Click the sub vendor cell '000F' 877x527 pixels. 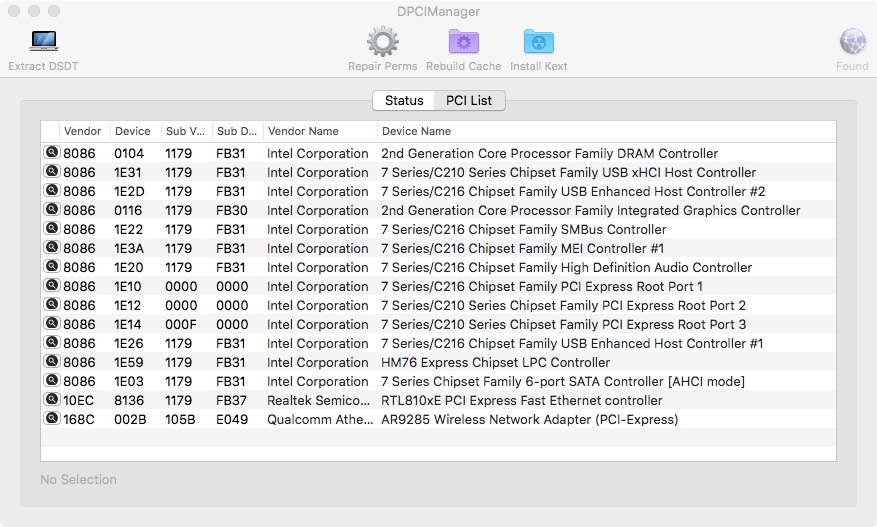181,324
